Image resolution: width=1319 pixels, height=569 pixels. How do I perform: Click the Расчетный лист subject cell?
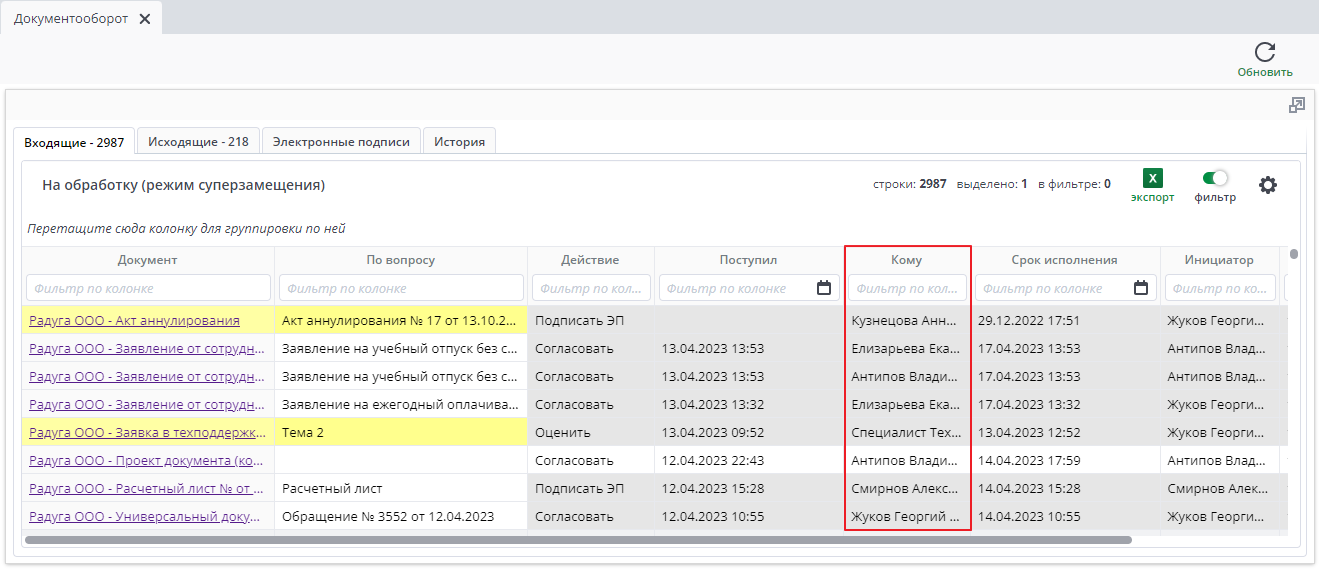(x=400, y=489)
